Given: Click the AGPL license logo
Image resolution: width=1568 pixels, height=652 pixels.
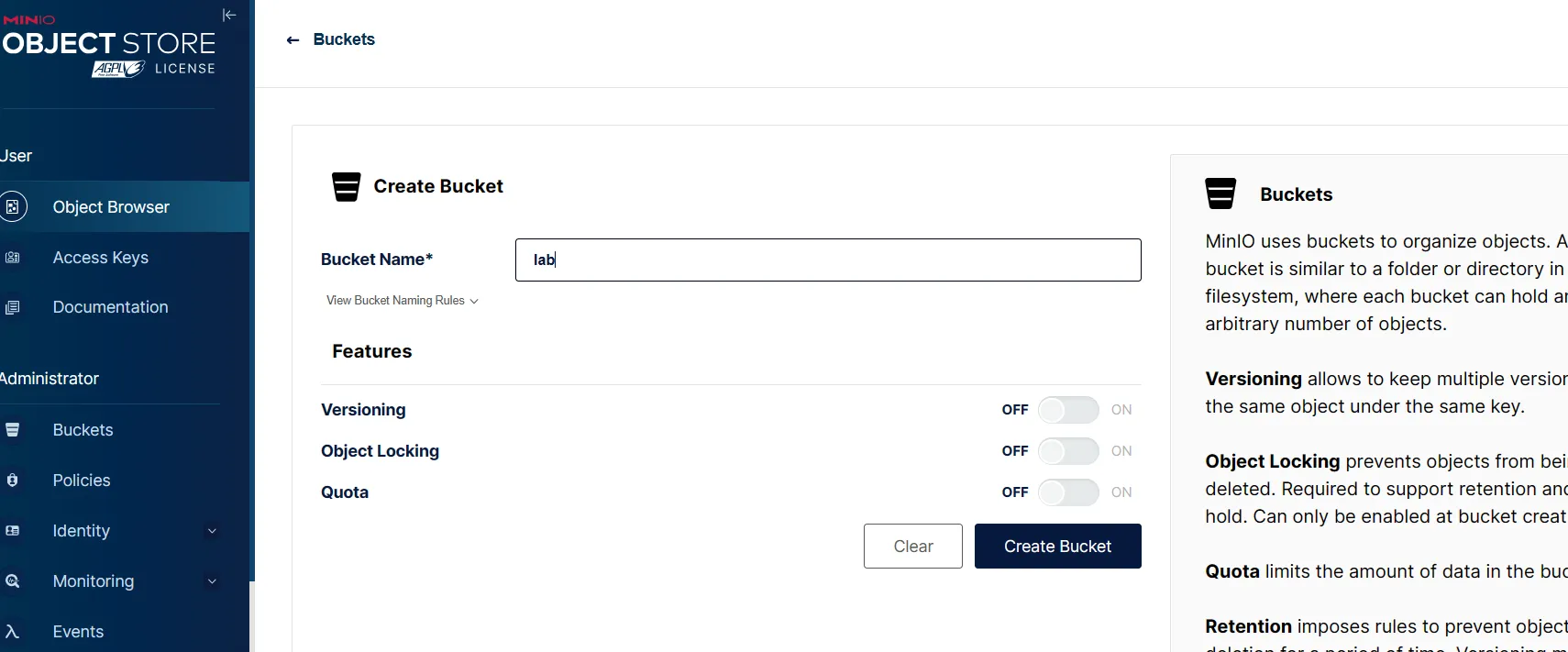Looking at the screenshot, I should pyautogui.click(x=118, y=69).
